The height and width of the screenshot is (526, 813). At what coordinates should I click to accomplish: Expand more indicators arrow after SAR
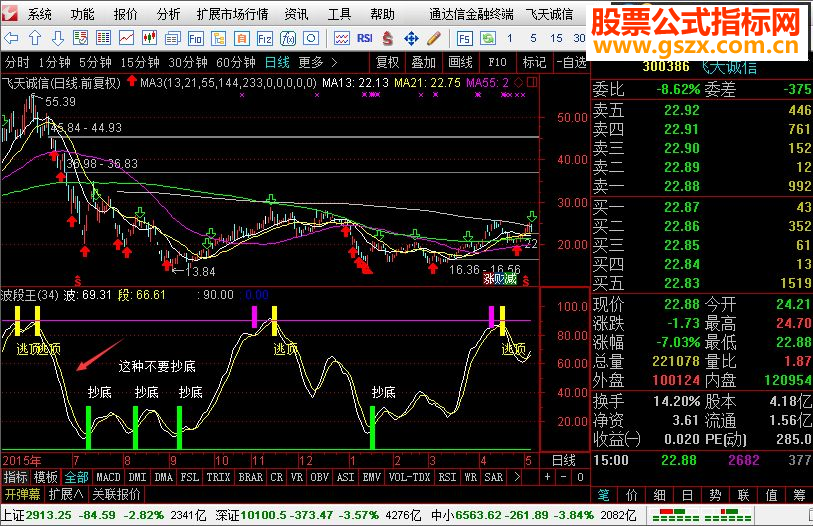coord(516,477)
